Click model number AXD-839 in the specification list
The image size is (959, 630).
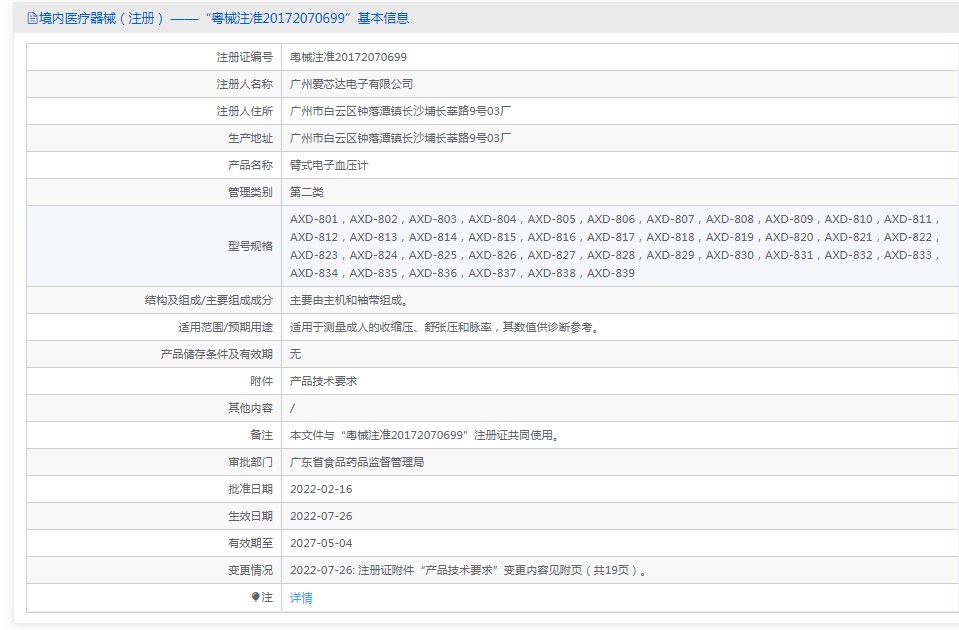click(x=610, y=273)
